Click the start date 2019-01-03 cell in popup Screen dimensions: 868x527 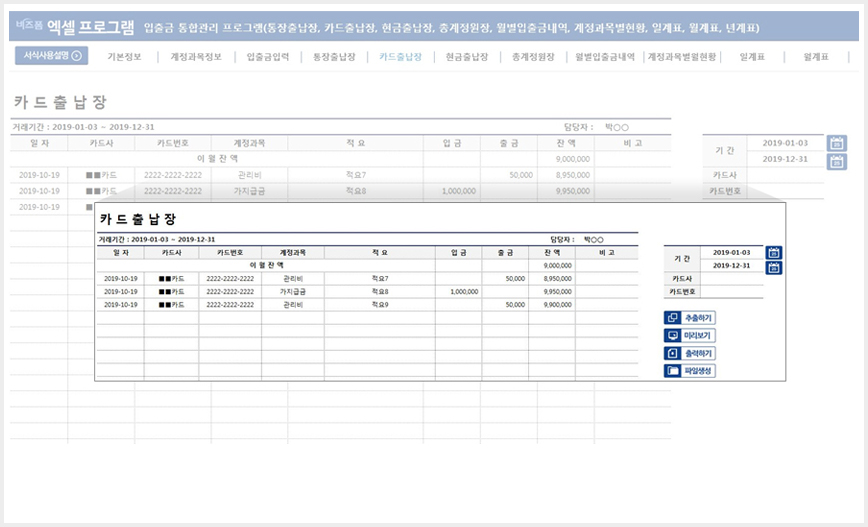pos(732,252)
